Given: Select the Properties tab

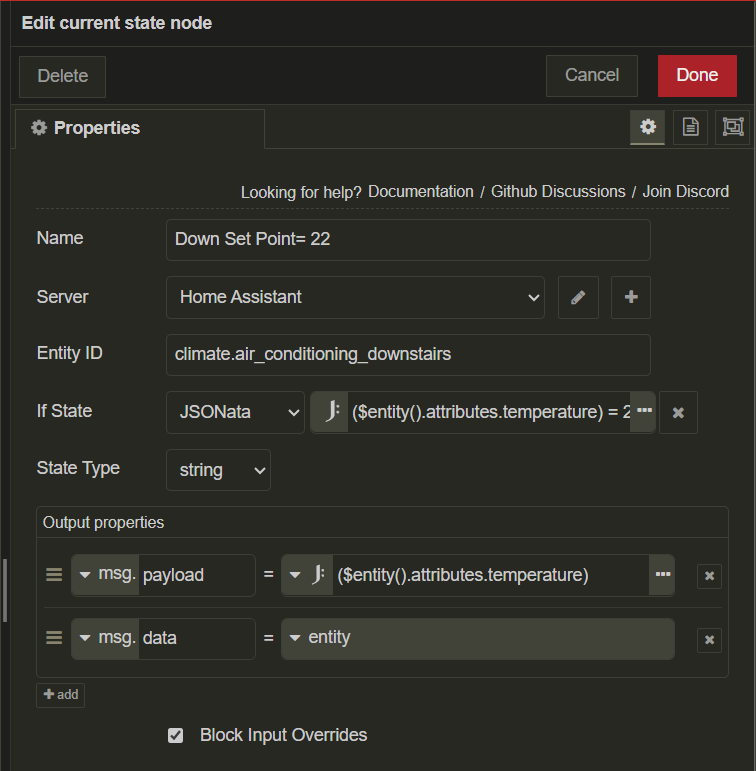Looking at the screenshot, I should (140, 128).
